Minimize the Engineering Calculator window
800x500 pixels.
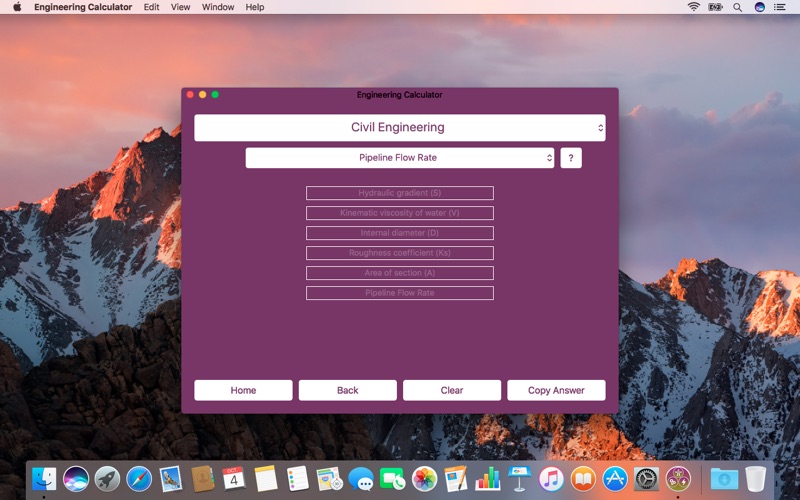point(203,95)
